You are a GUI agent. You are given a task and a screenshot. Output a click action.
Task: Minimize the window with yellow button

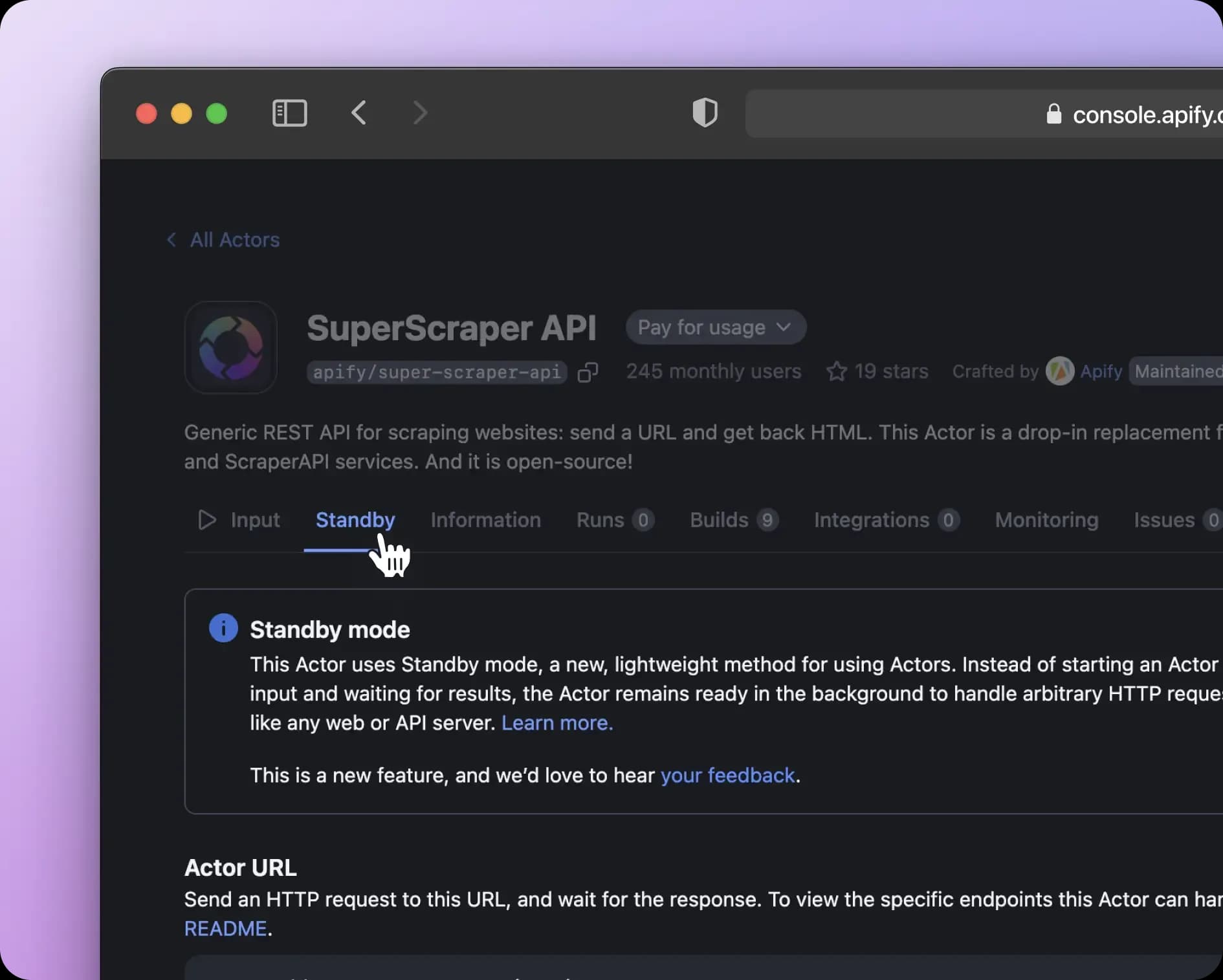click(x=181, y=113)
